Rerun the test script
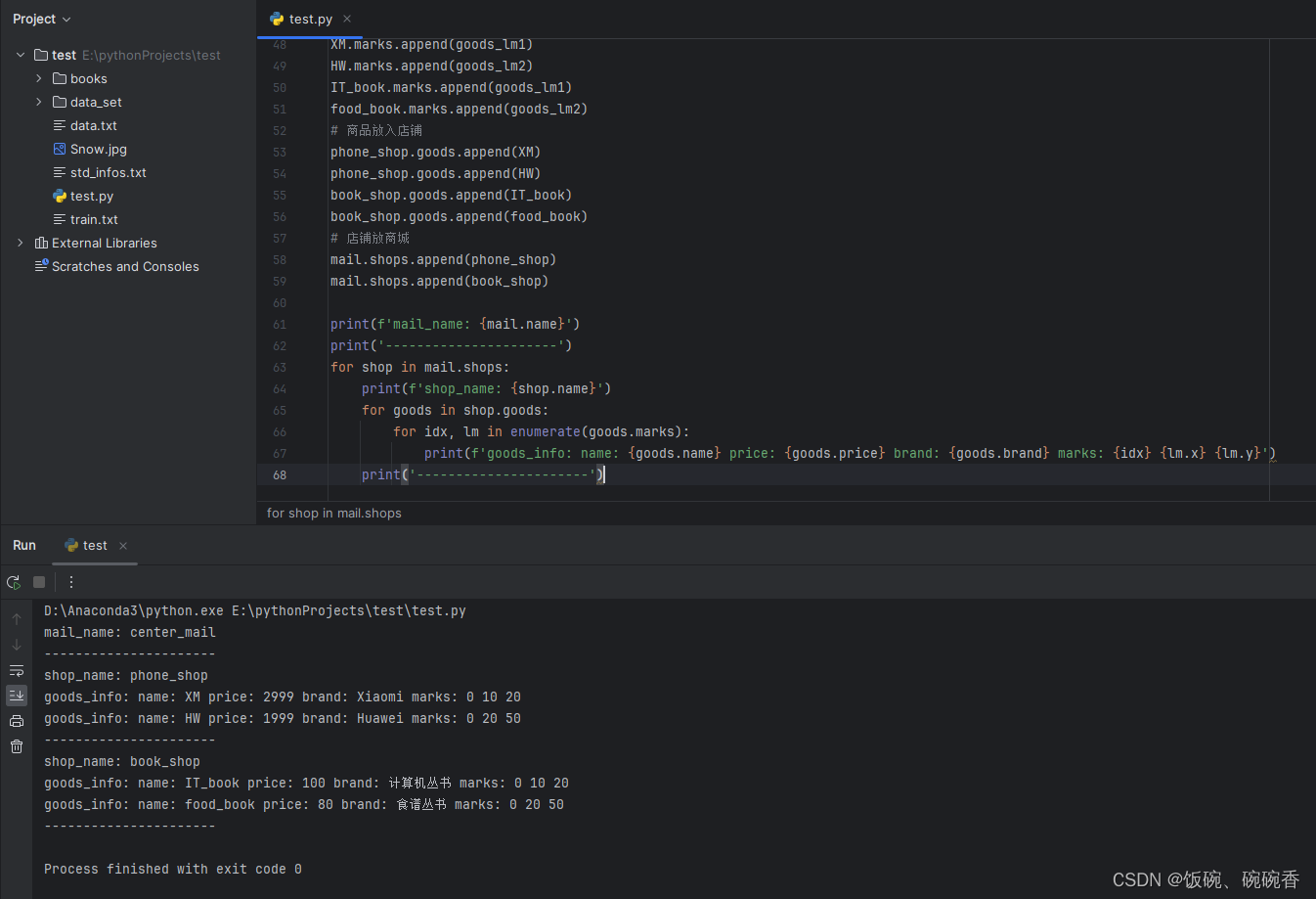 [14, 582]
